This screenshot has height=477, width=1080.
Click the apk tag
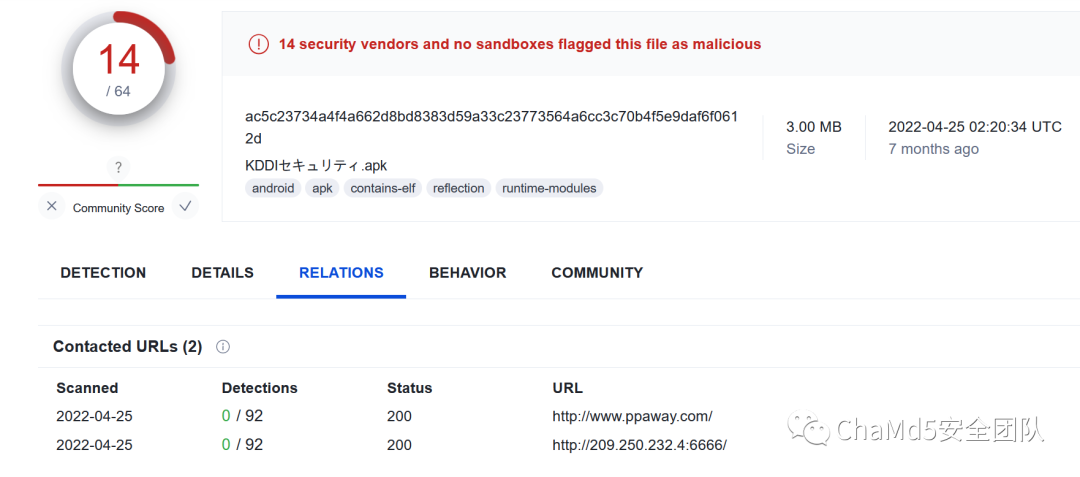pyautogui.click(x=322, y=188)
